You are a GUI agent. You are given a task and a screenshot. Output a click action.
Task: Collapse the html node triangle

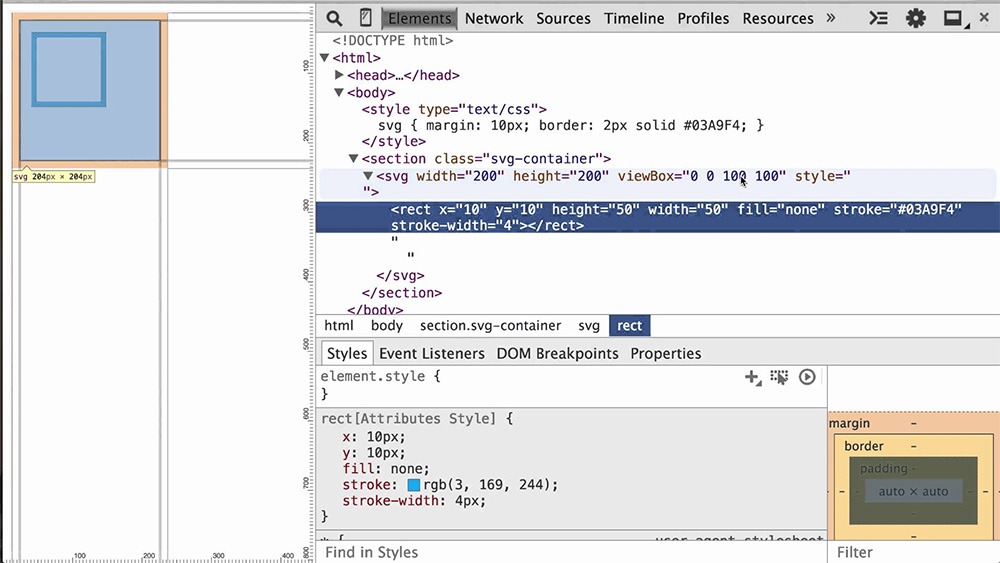(325, 58)
